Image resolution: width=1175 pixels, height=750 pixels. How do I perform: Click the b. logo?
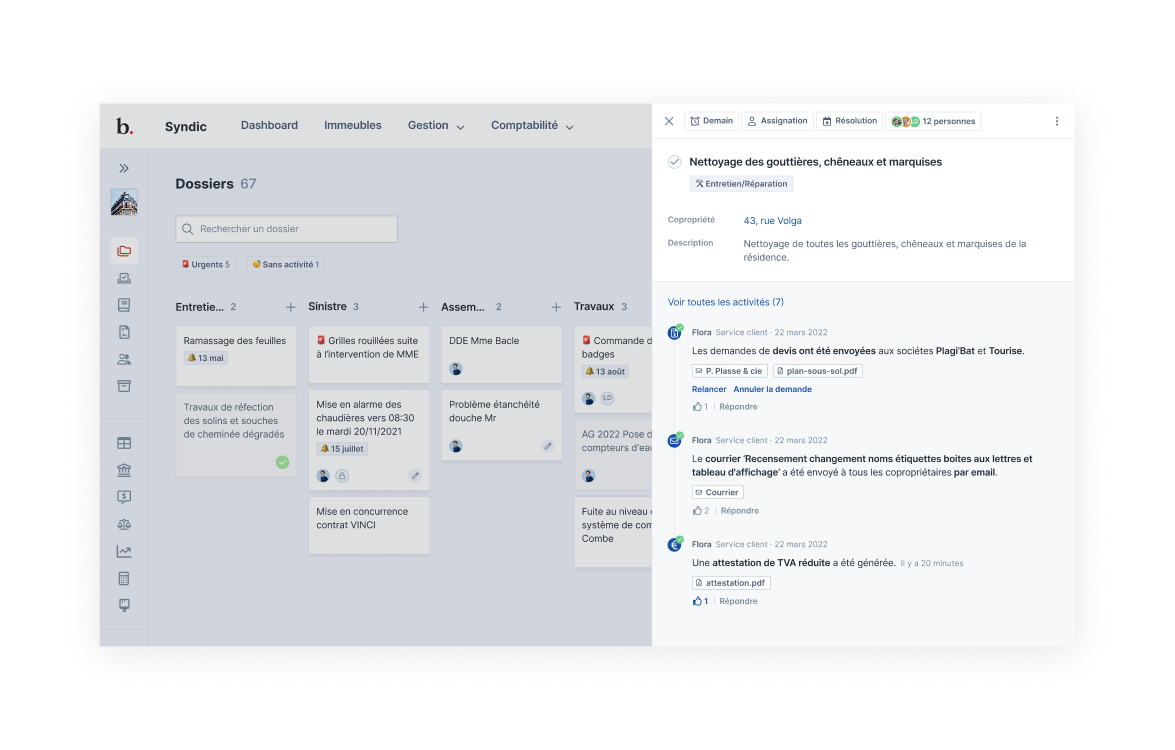[x=124, y=126]
